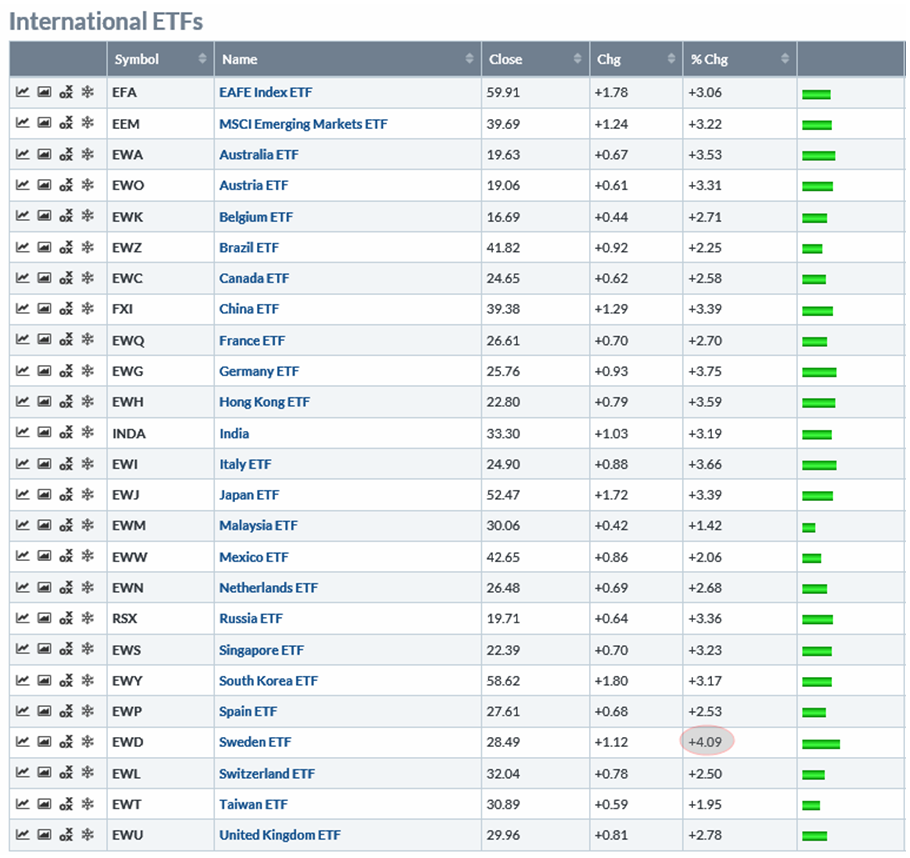Open the SharpChart icon for EFA

pos(22,93)
